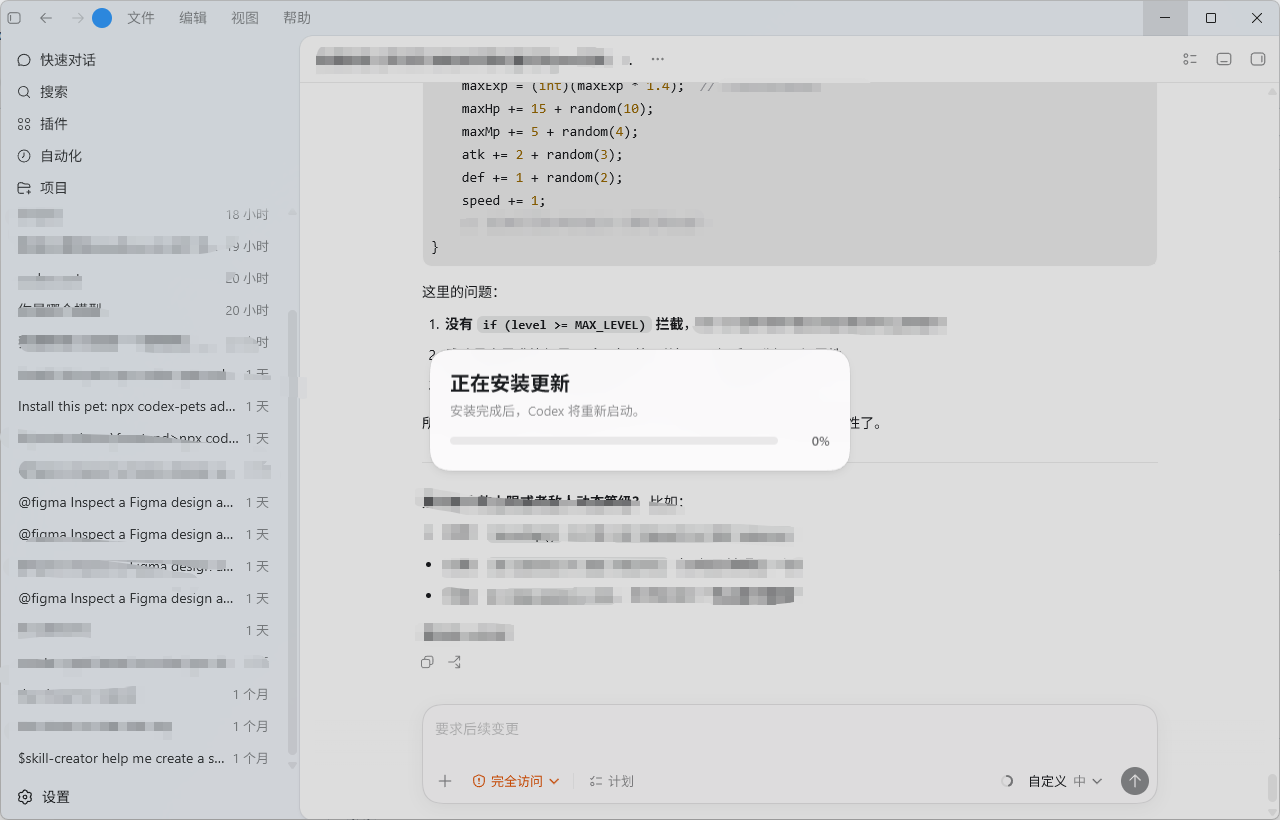
Task: Click the loading spinner icon left of 自定义
Action: (1007, 781)
